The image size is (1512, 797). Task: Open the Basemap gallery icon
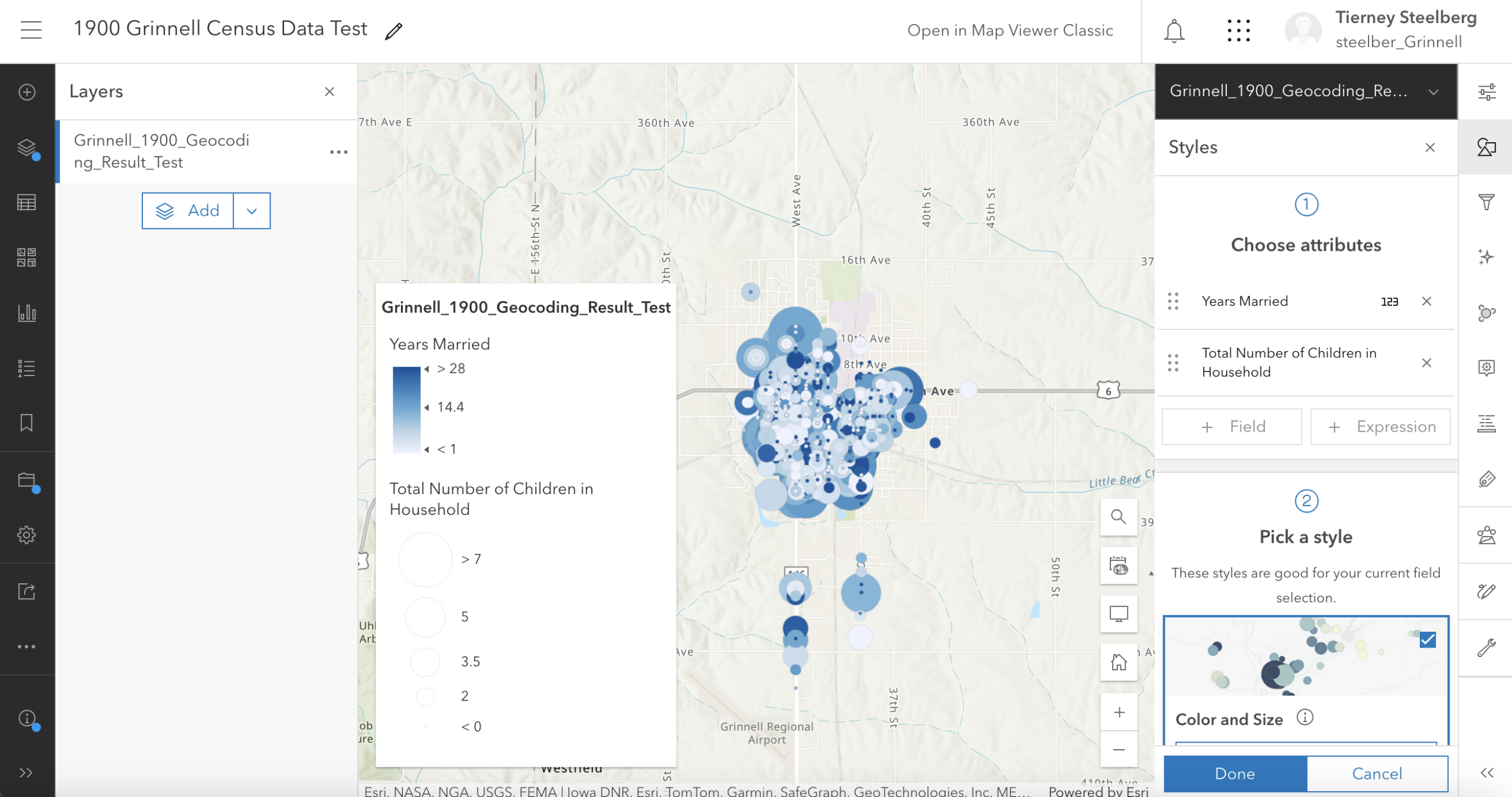coord(27,257)
